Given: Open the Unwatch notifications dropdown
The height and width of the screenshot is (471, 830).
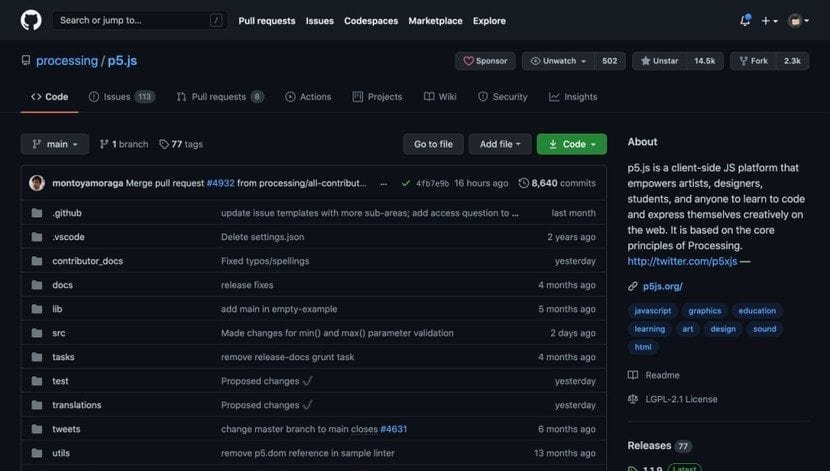Looking at the screenshot, I should coord(558,61).
